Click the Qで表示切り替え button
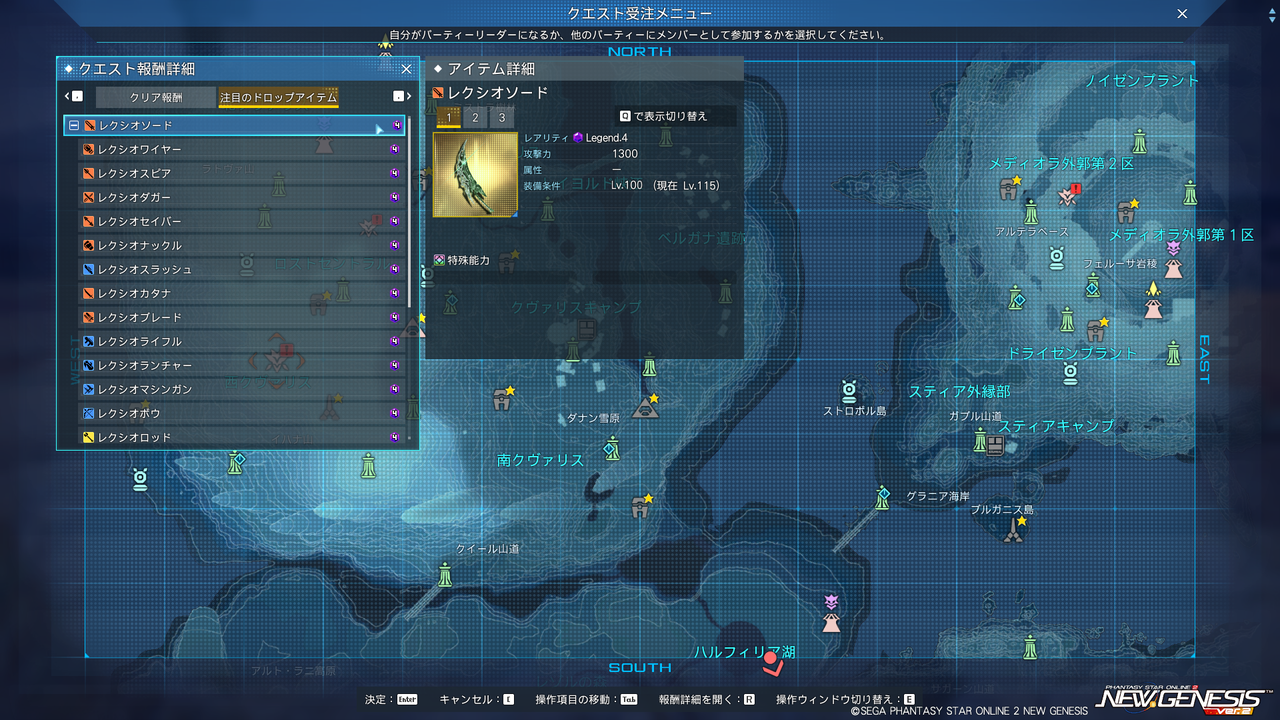The image size is (1280, 720). point(675,116)
